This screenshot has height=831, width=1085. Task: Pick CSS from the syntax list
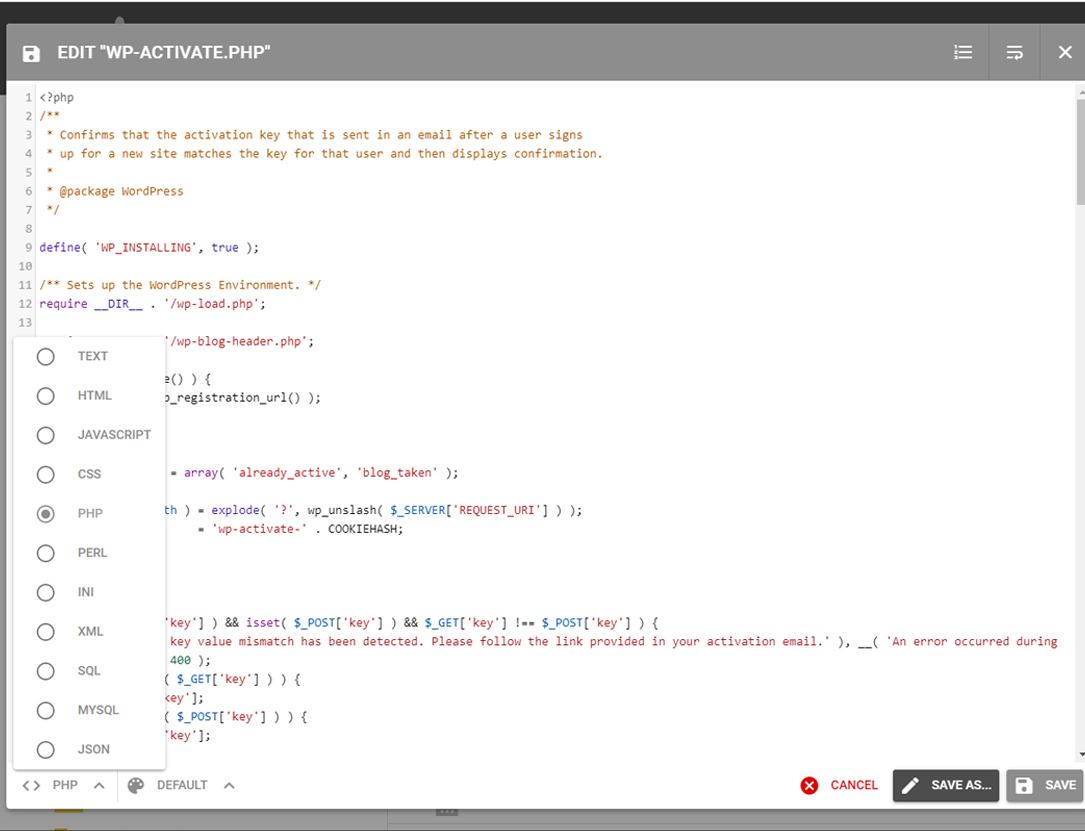(46, 474)
